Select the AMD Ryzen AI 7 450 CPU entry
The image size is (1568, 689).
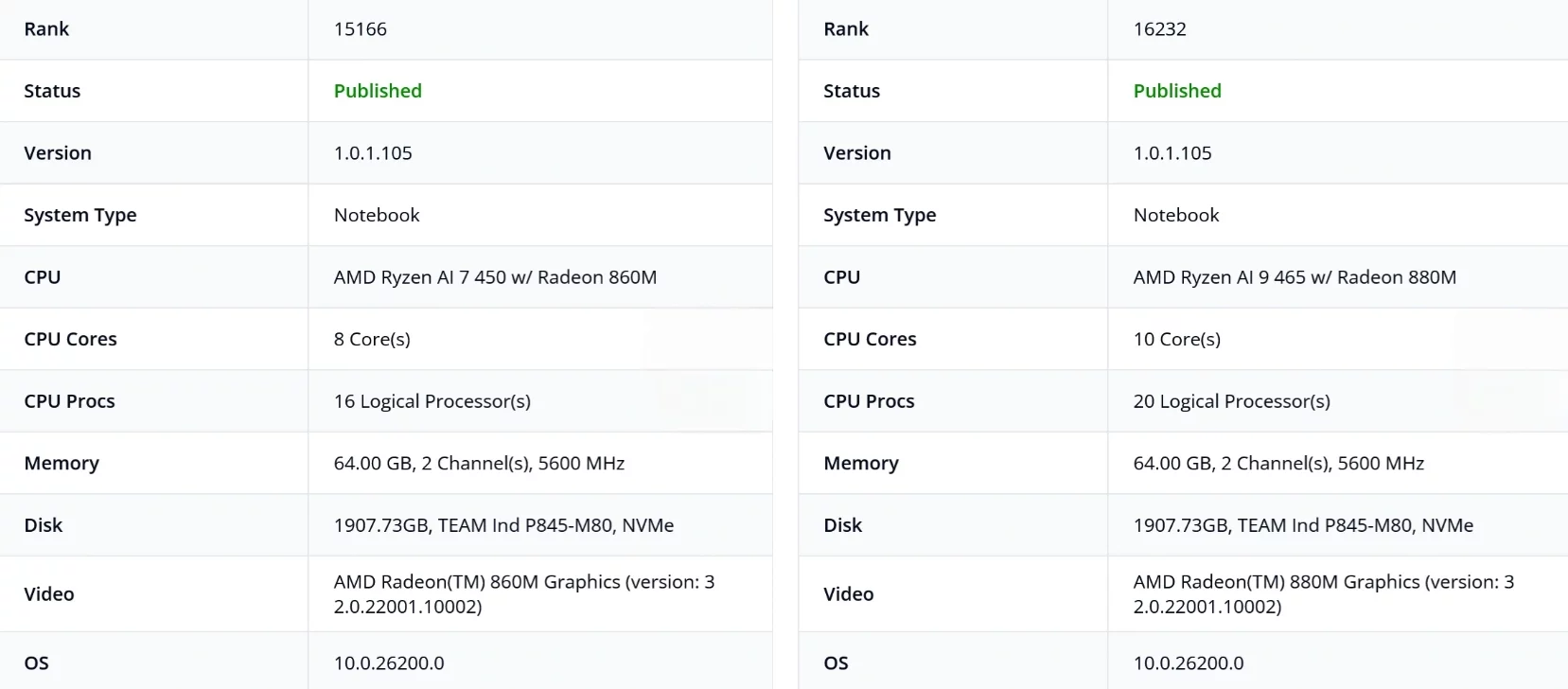coord(495,277)
